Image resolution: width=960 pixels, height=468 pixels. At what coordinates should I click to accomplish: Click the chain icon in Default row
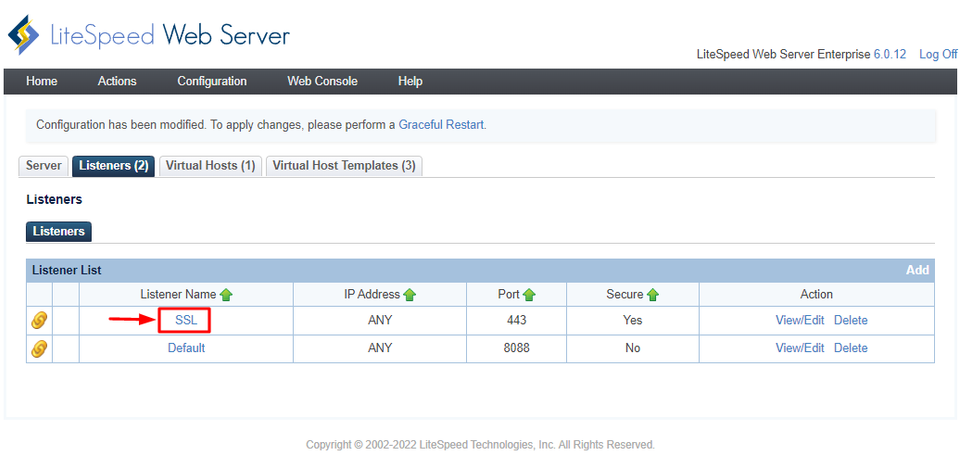[x=39, y=349]
